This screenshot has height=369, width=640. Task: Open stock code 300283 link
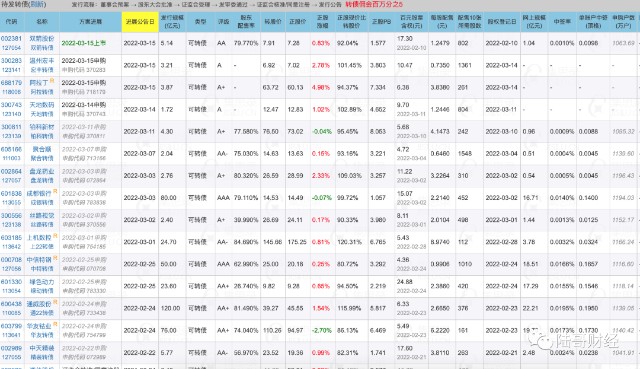[x=11, y=60]
